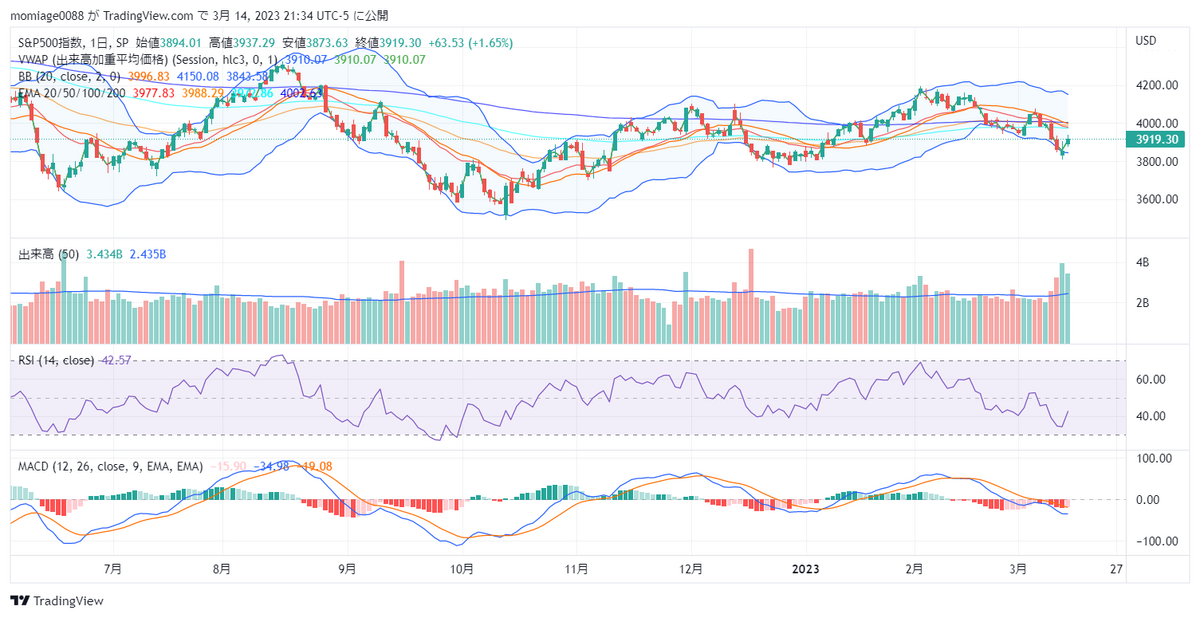Click the volume average value 2.435B
1200x618 pixels.
pyautogui.click(x=146, y=255)
